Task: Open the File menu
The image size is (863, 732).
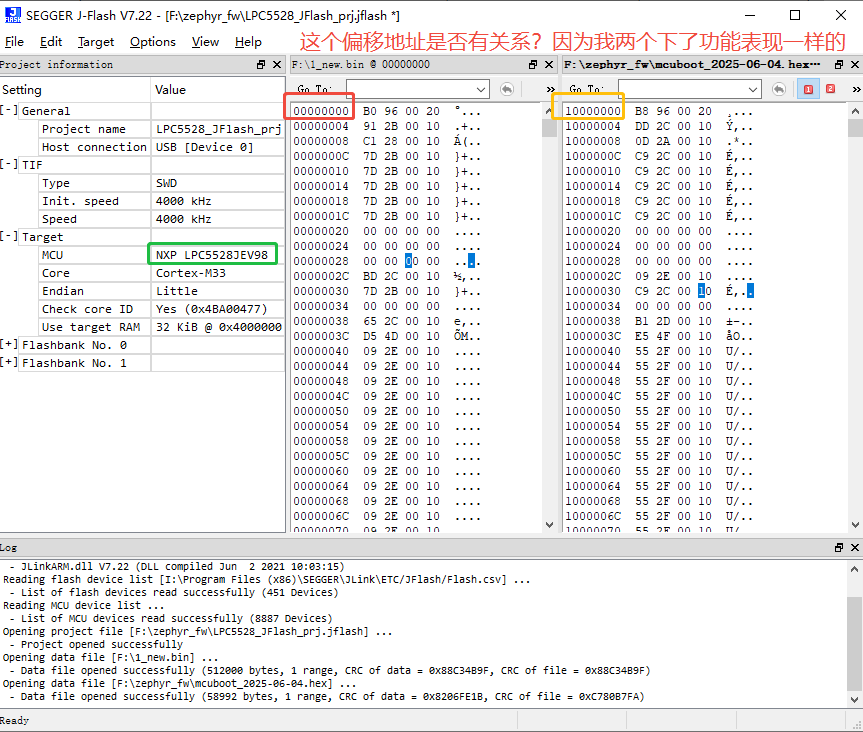Action: pos(14,42)
